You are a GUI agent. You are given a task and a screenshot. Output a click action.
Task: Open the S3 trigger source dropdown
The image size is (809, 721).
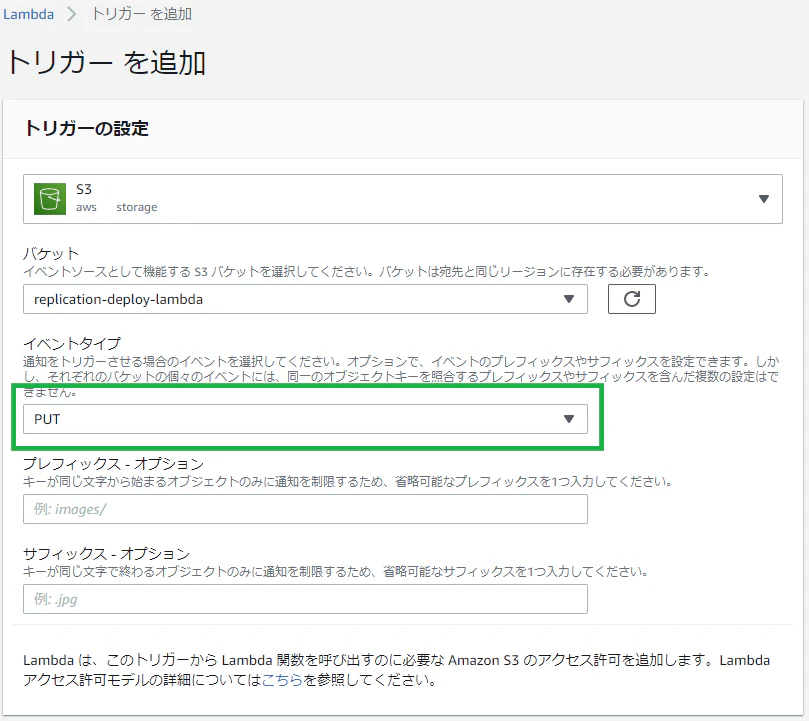tap(402, 199)
